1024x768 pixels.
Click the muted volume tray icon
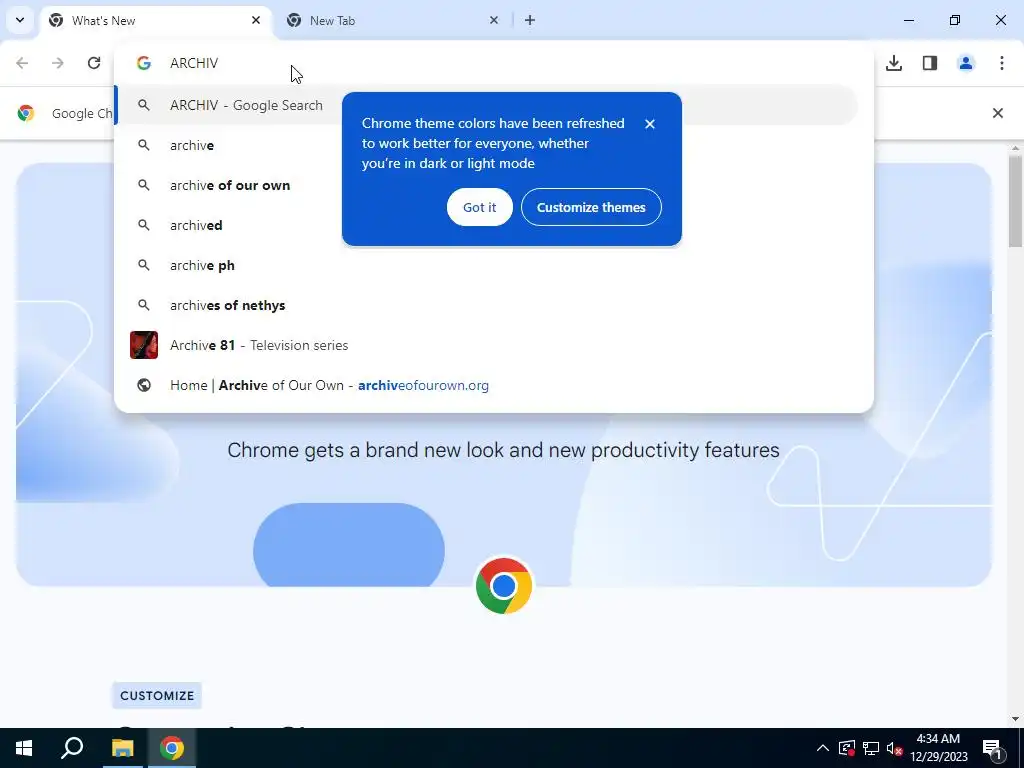[895, 748]
